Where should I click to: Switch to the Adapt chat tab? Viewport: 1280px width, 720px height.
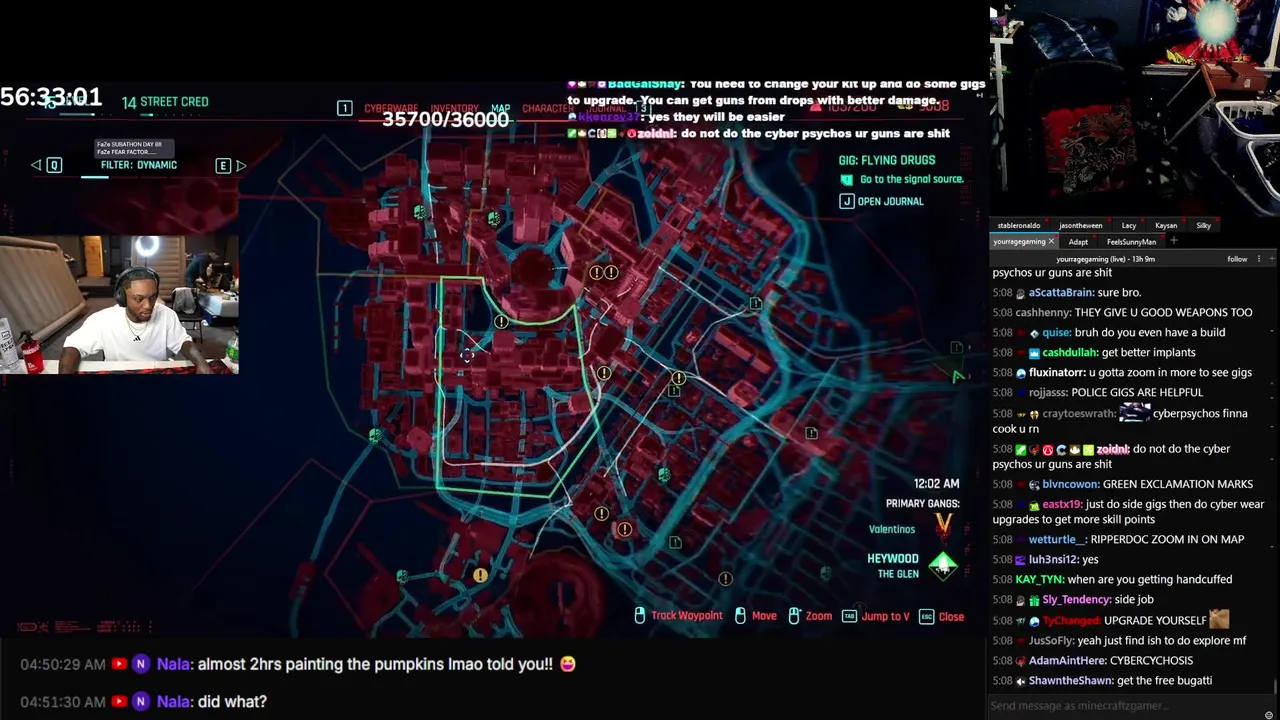pyautogui.click(x=1078, y=241)
